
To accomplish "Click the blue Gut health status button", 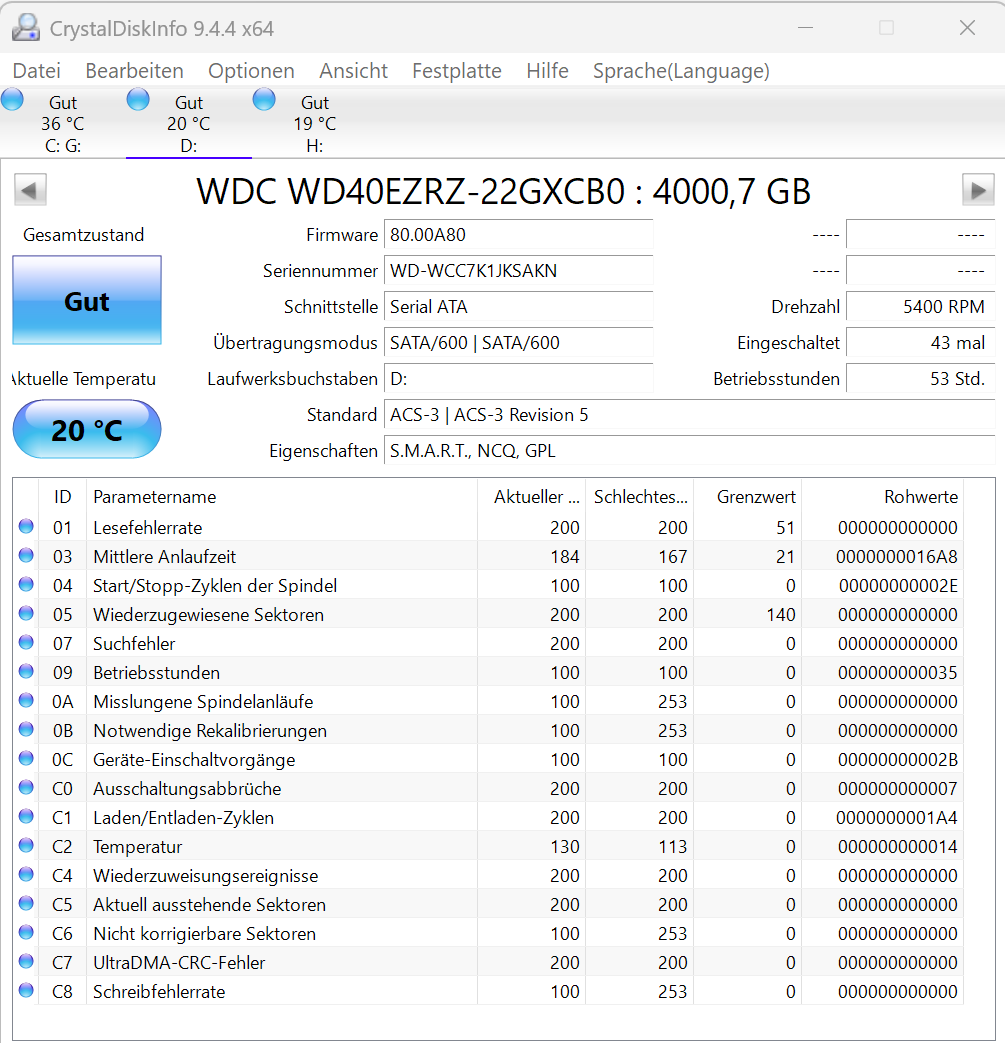I will (87, 301).
